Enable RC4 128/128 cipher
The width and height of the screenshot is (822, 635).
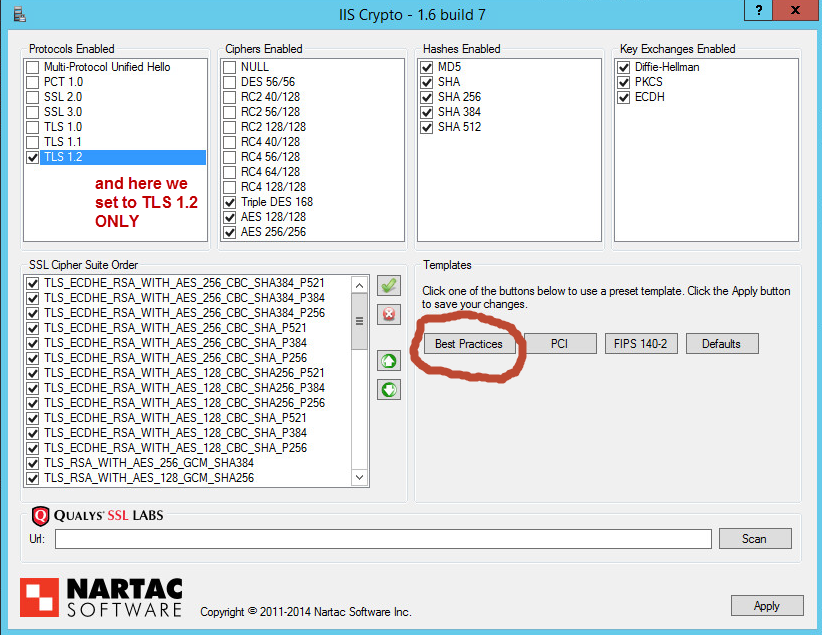click(x=229, y=187)
